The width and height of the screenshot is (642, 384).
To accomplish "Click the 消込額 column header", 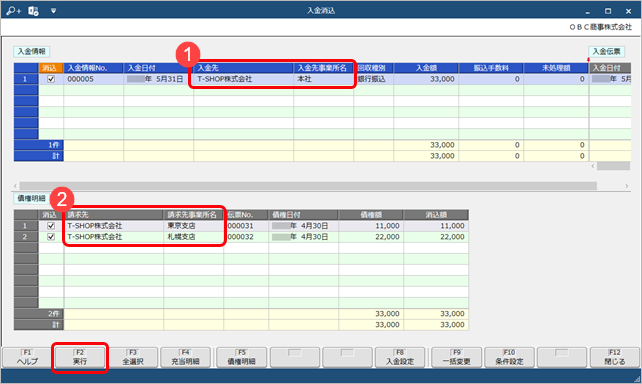I will coord(436,215).
